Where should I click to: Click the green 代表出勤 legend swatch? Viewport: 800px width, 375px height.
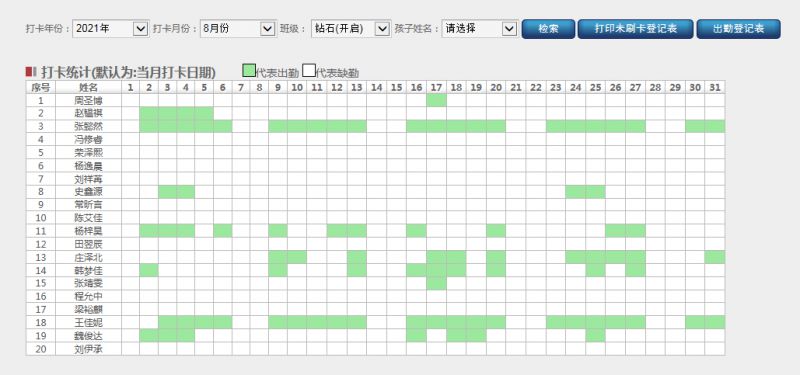point(249,71)
